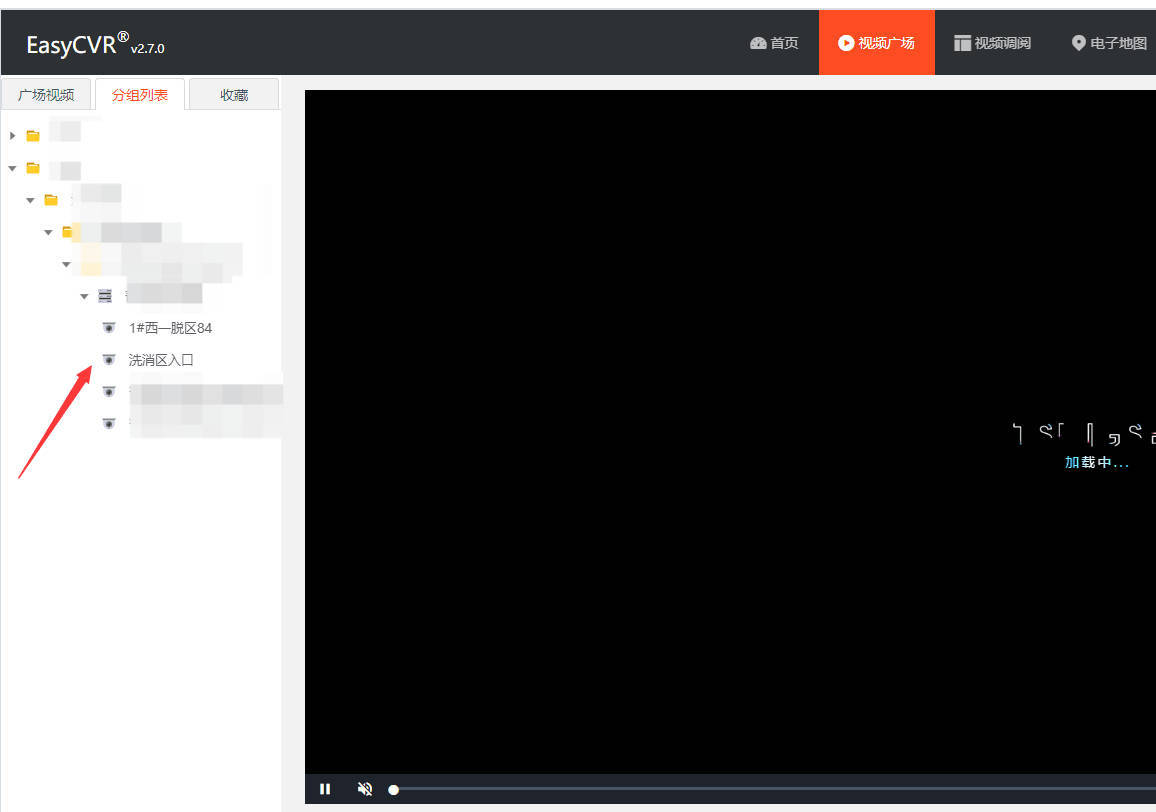Click the video progress slider handle
The image size is (1156, 812).
point(394,790)
